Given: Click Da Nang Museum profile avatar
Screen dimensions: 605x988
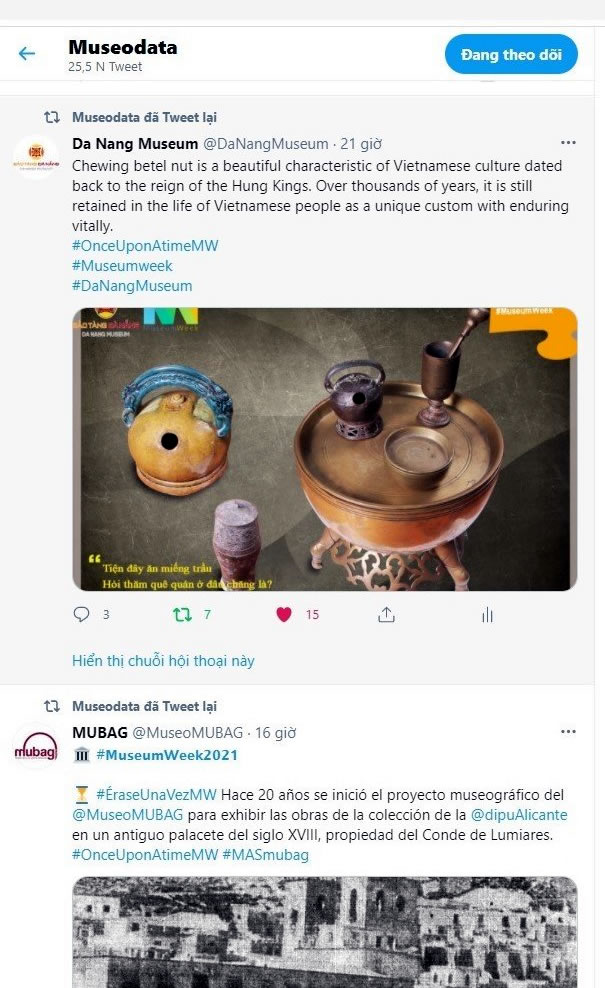Looking at the screenshot, I should pyautogui.click(x=37, y=158).
